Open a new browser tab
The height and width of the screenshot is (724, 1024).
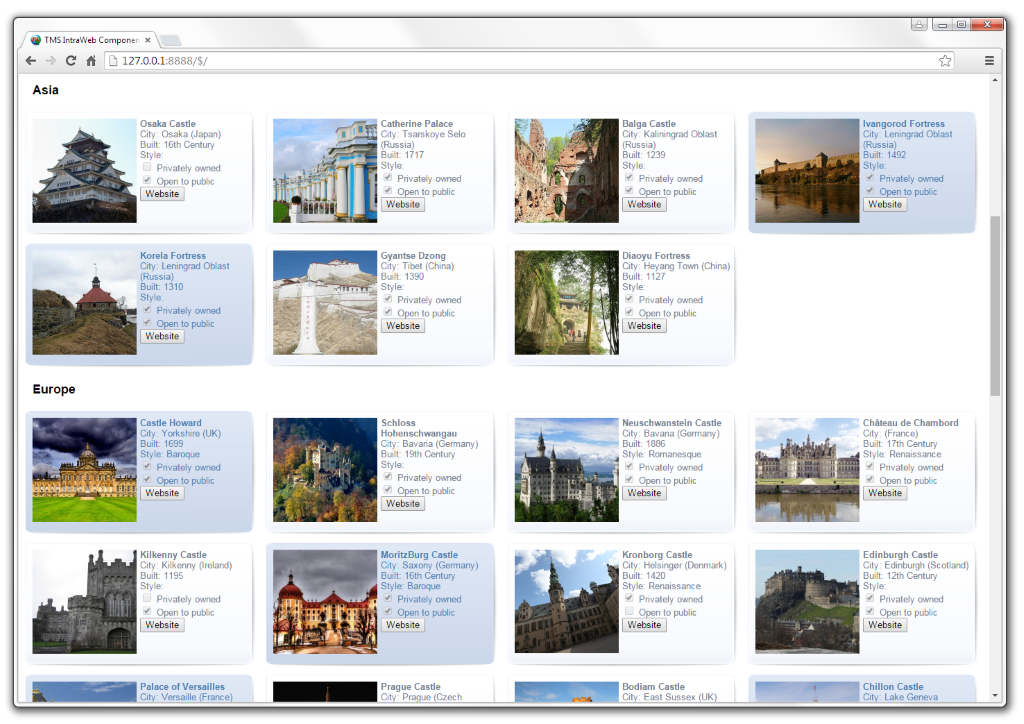pos(171,40)
